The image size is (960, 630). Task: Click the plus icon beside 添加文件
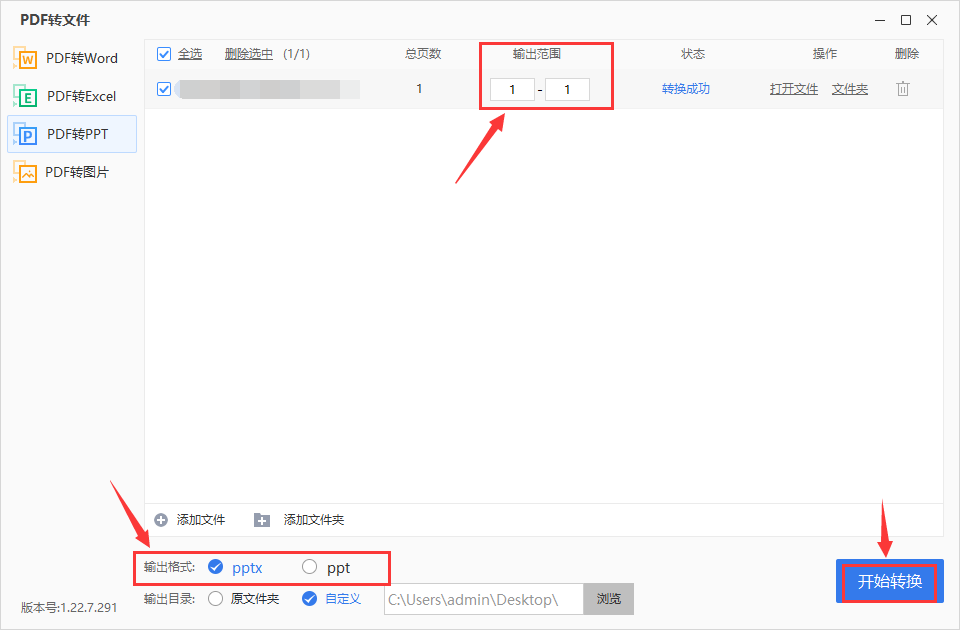tap(161, 520)
